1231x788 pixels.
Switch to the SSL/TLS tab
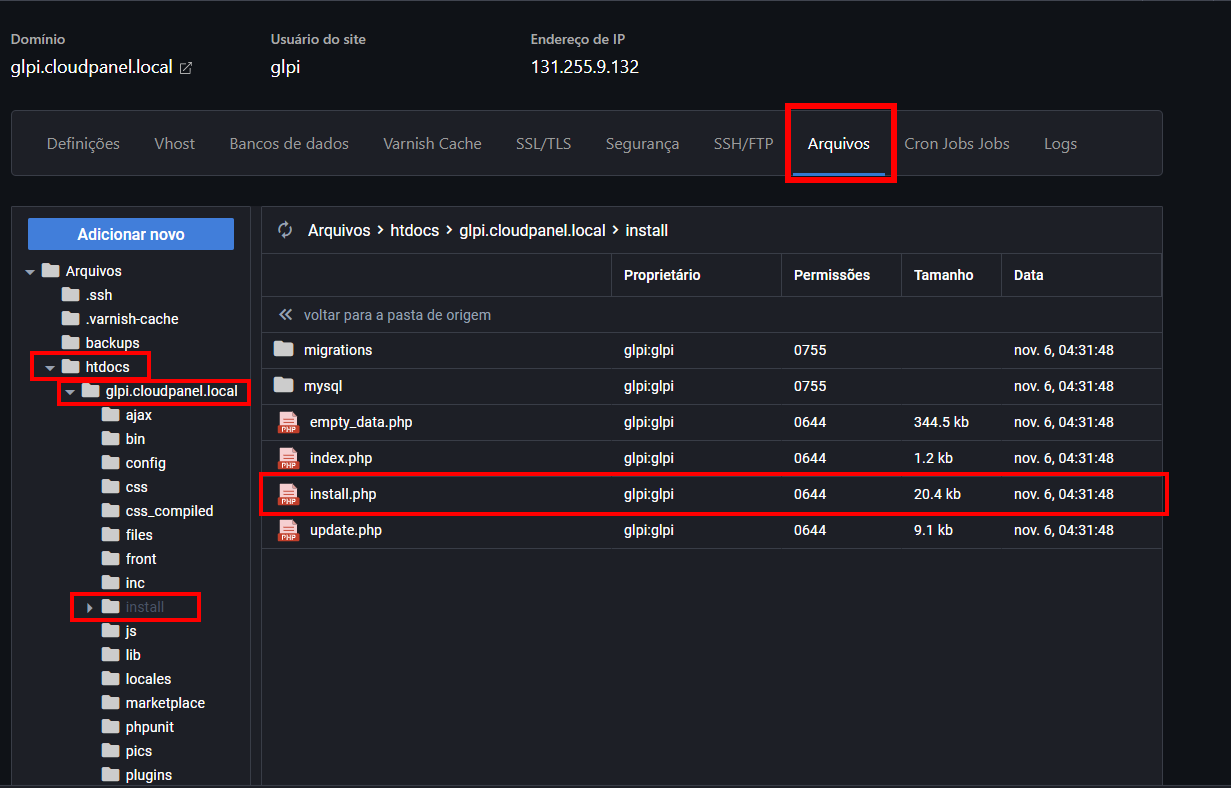tap(543, 144)
